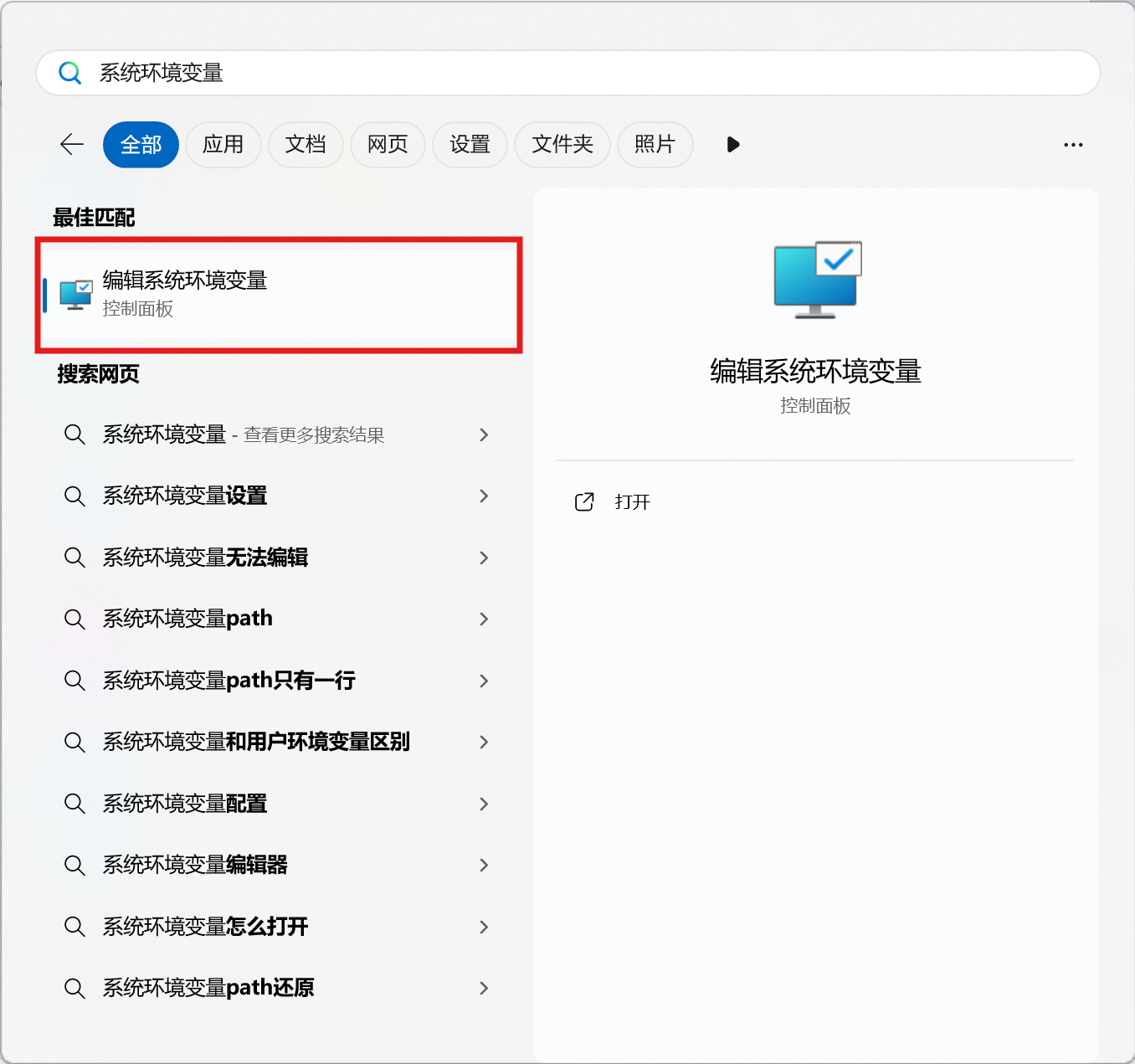This screenshot has width=1135, height=1064.
Task: Expand chevron for 系统环境变量path还原
Action: coord(484,988)
